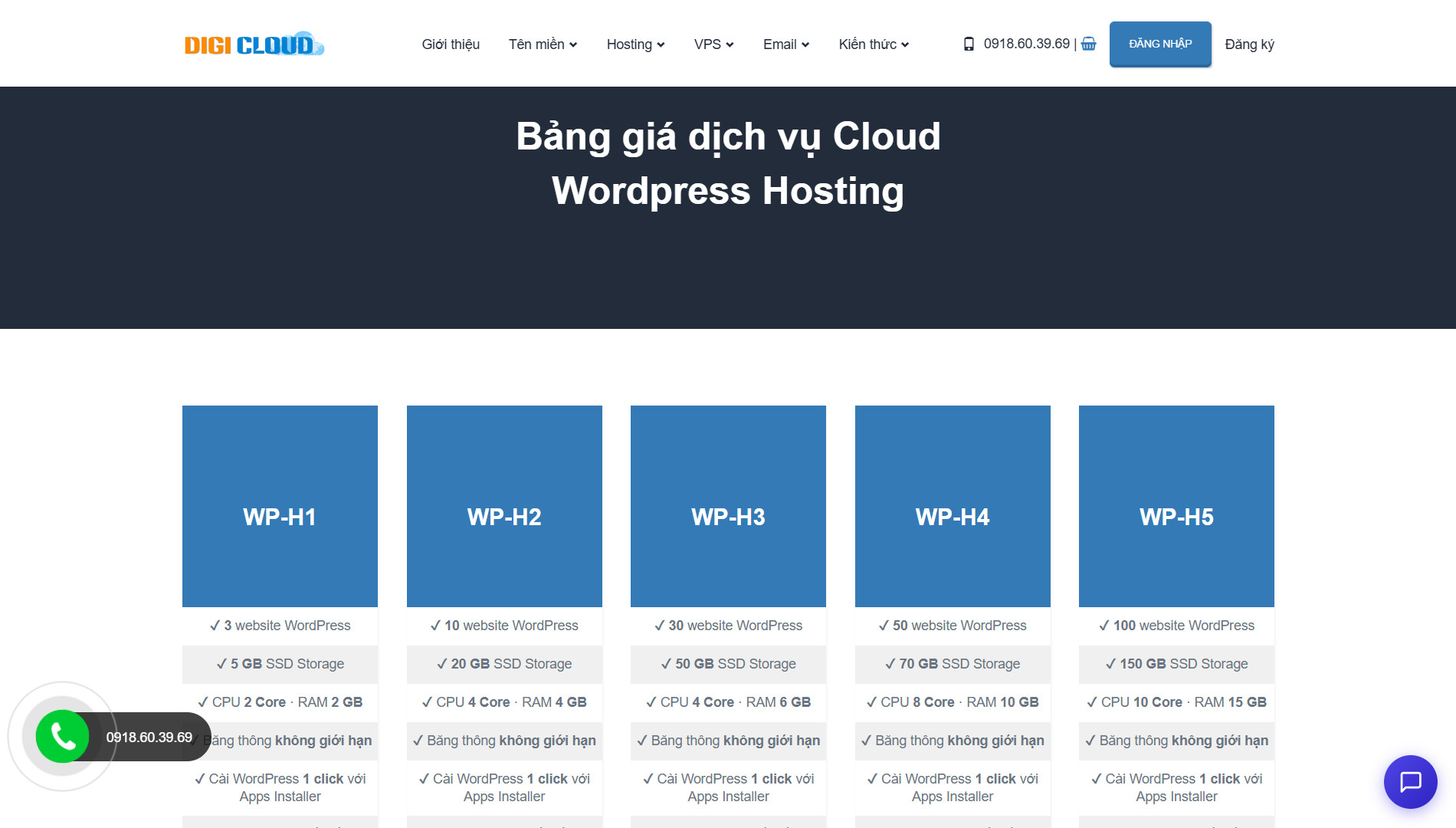Click '3 website WordPress' text

pyautogui.click(x=280, y=626)
